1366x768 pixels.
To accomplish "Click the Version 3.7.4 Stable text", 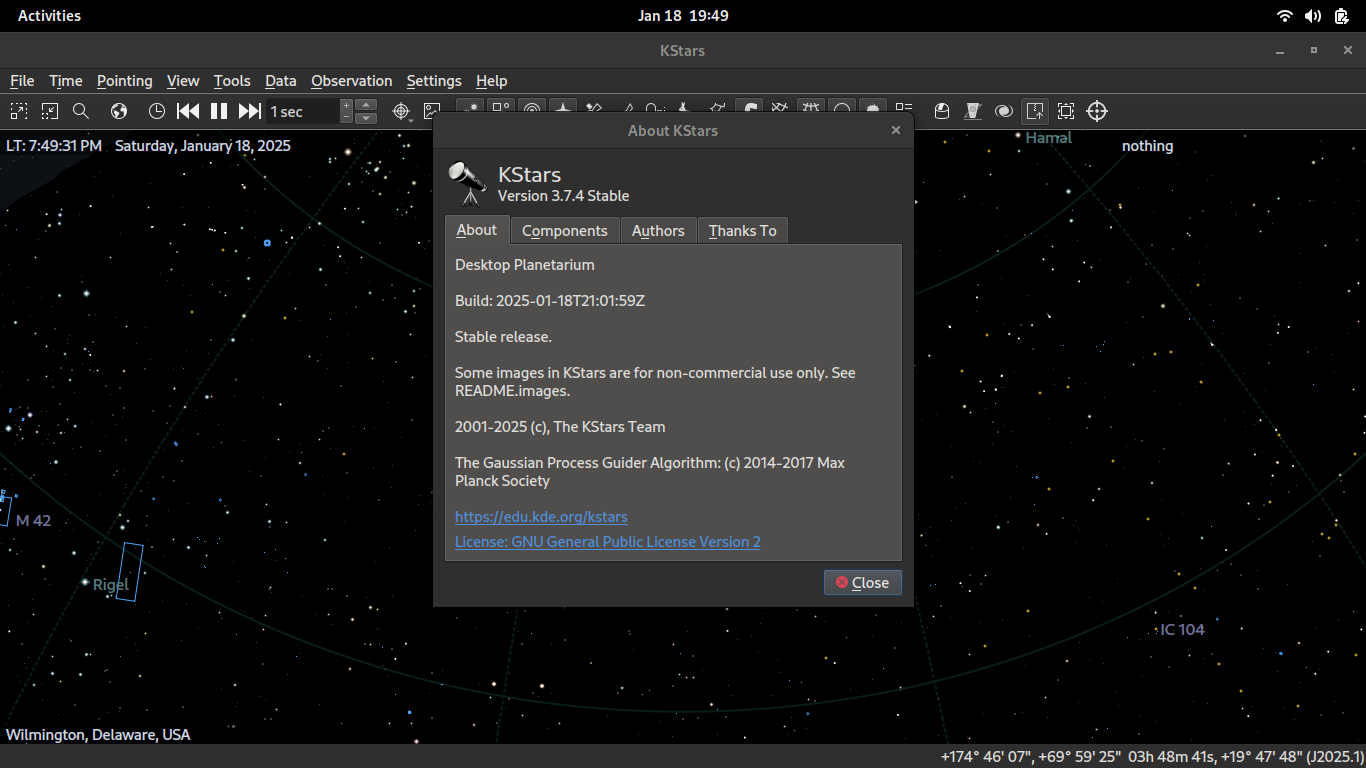I will 564,196.
